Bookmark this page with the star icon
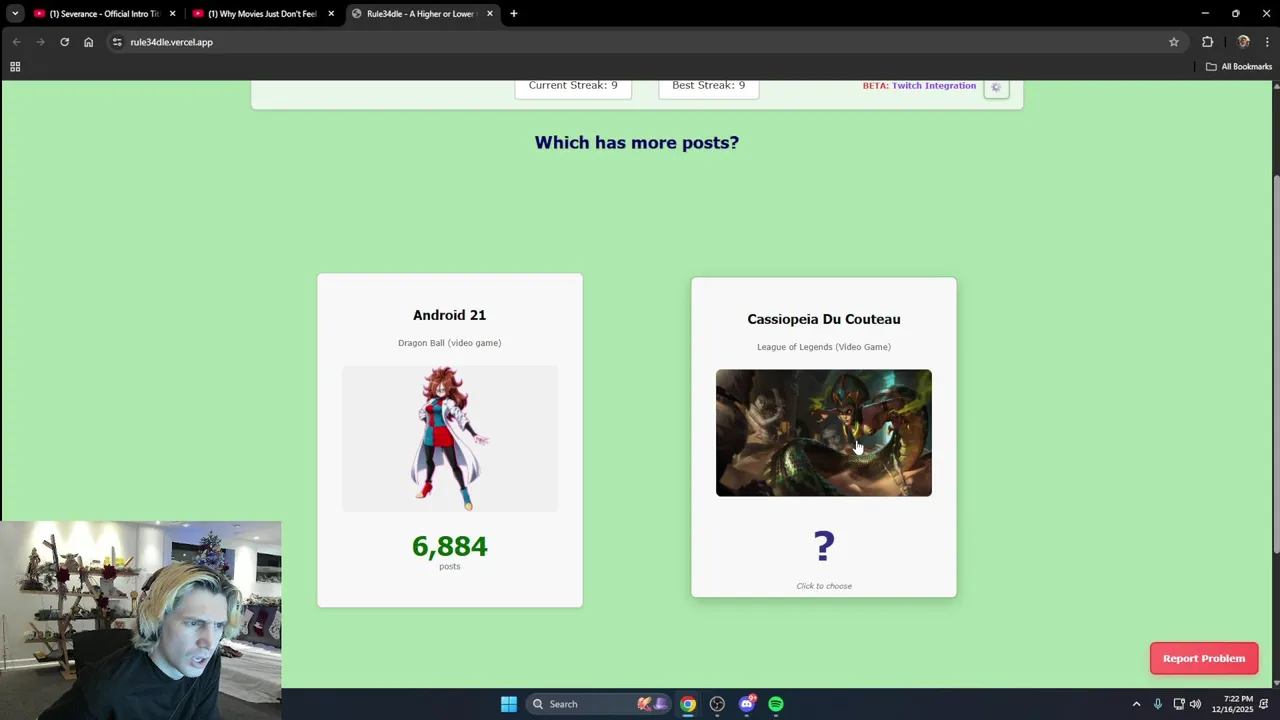This screenshot has width=1280, height=720. coord(1174,42)
